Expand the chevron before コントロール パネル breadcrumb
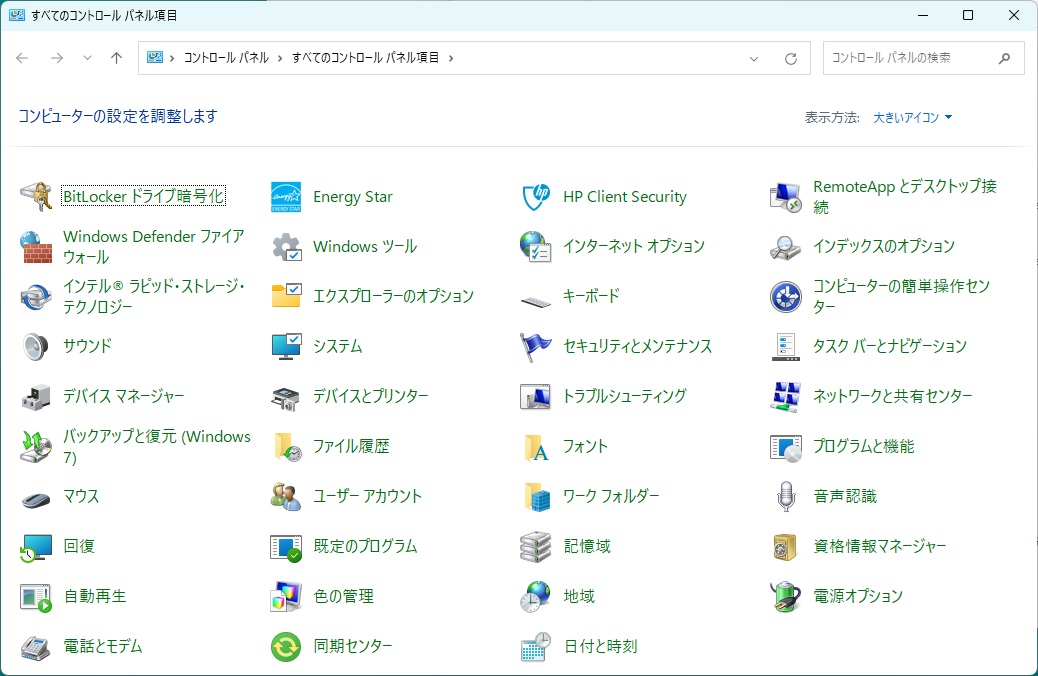The image size is (1038, 676). (x=172, y=58)
